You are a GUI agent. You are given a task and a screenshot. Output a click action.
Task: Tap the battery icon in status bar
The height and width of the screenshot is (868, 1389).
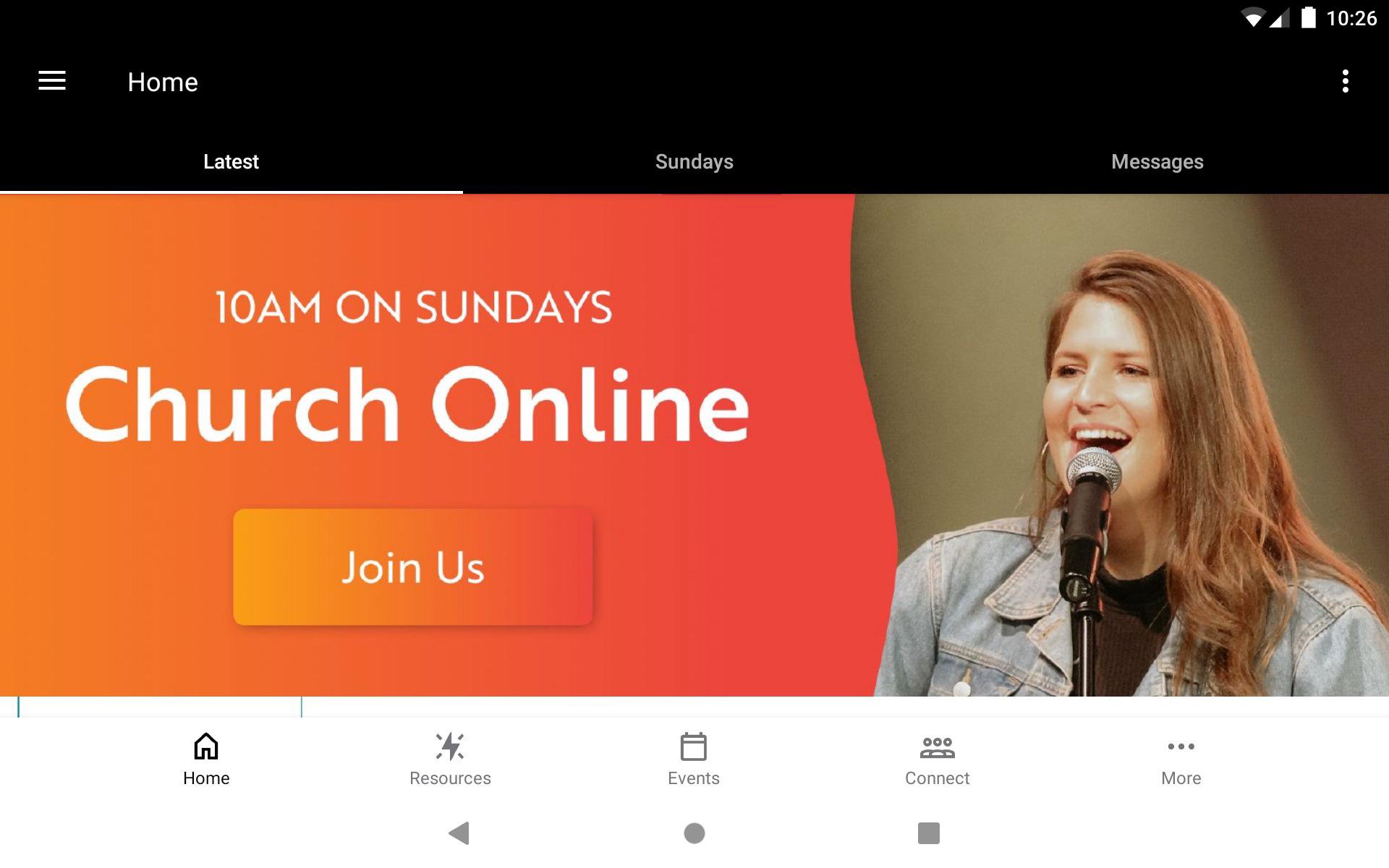point(1308,17)
